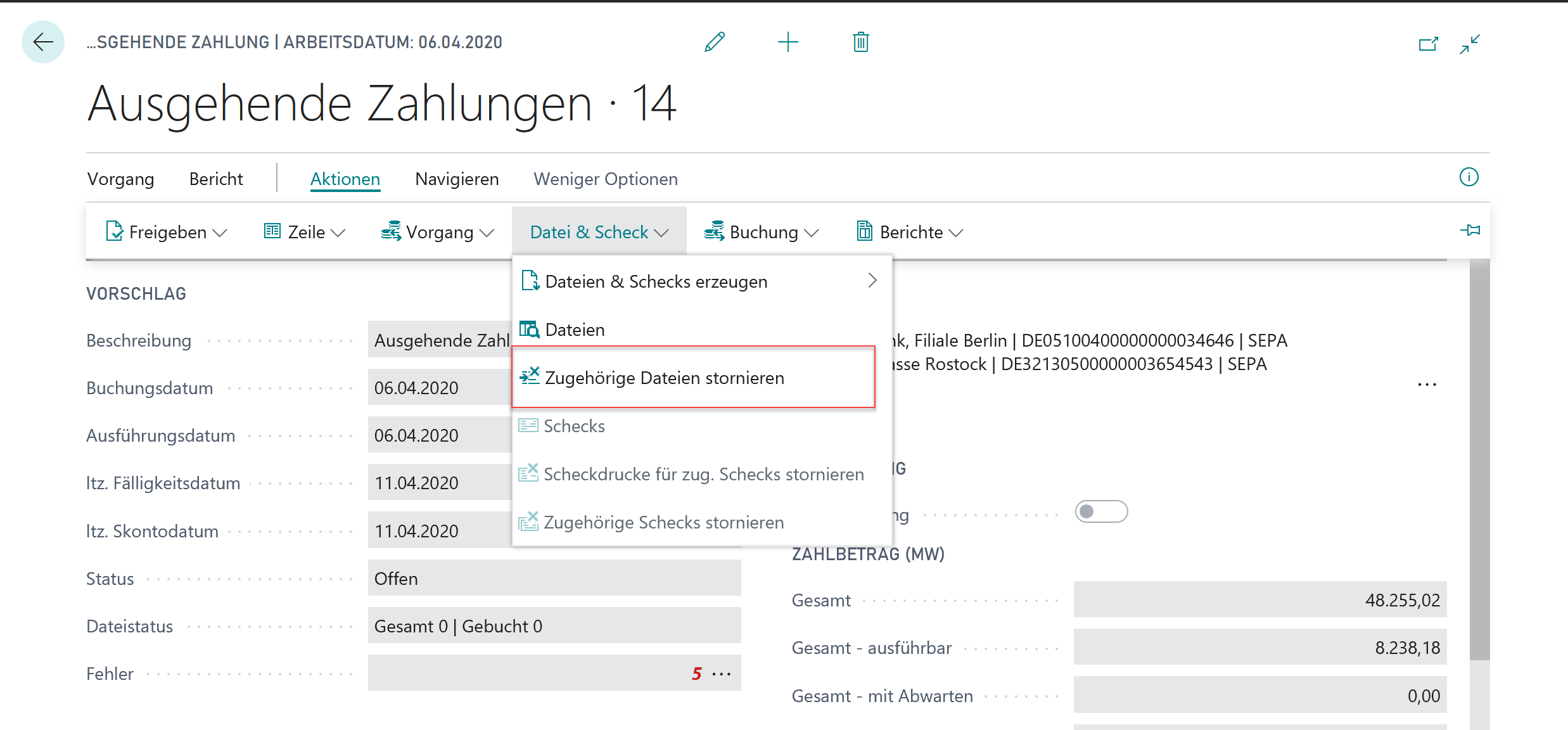
Task: Pin the action bar
Action: (x=1470, y=230)
